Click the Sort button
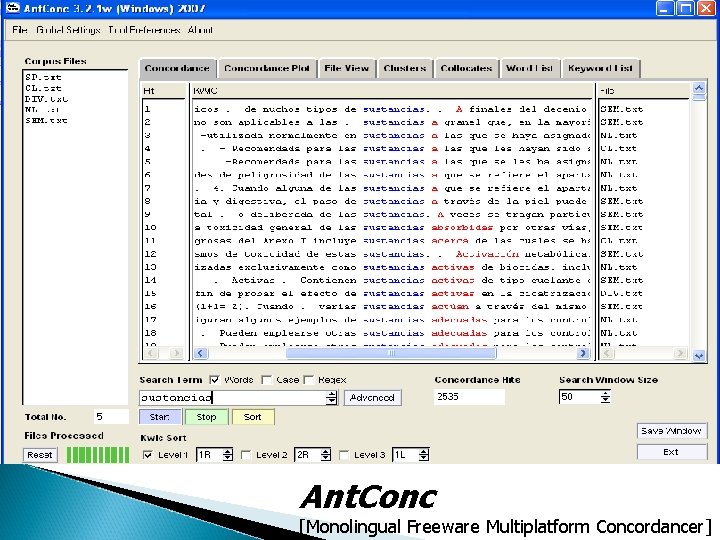Viewport: 720px width, 540px height. coord(253,417)
